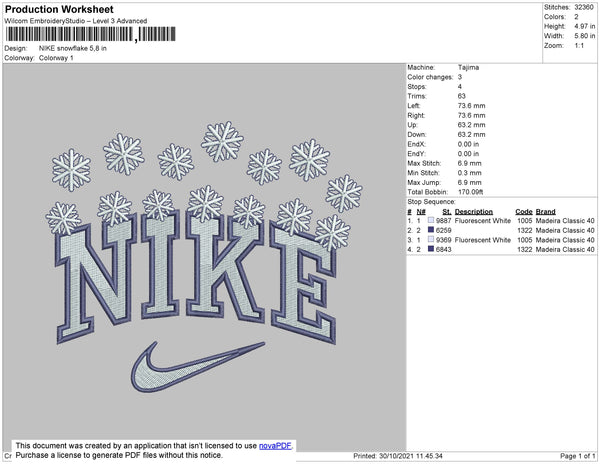The image size is (600, 464).
Task: Click the dark blue swatch beside 6843
Action: click(431, 249)
